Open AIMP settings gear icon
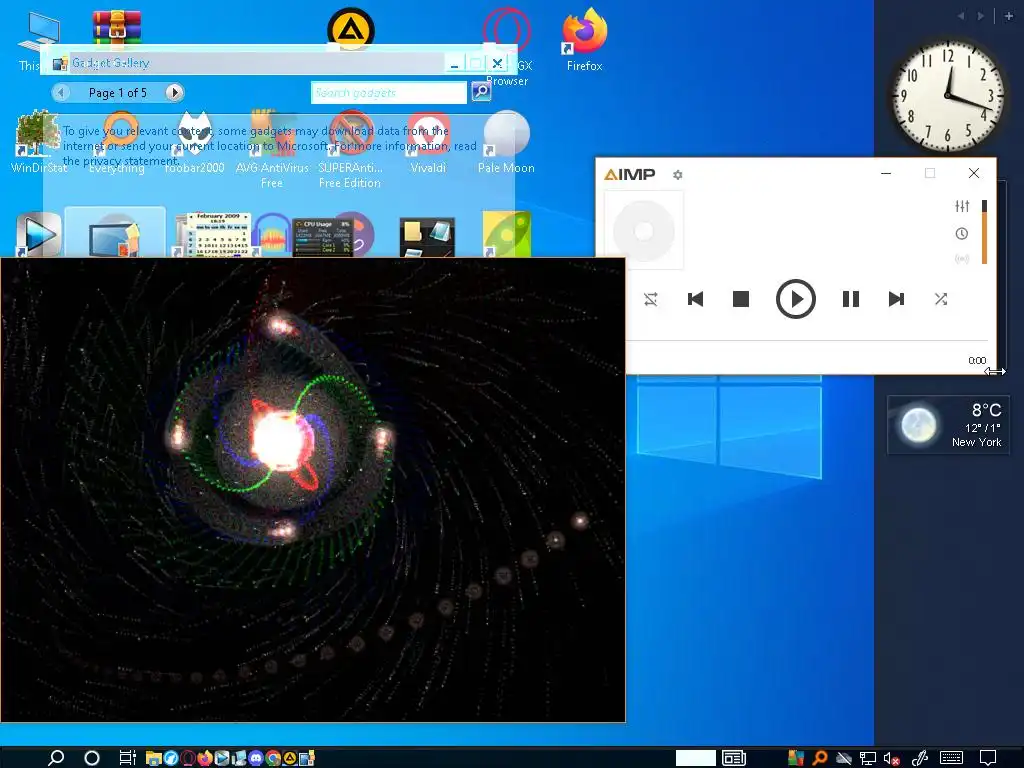 (678, 175)
